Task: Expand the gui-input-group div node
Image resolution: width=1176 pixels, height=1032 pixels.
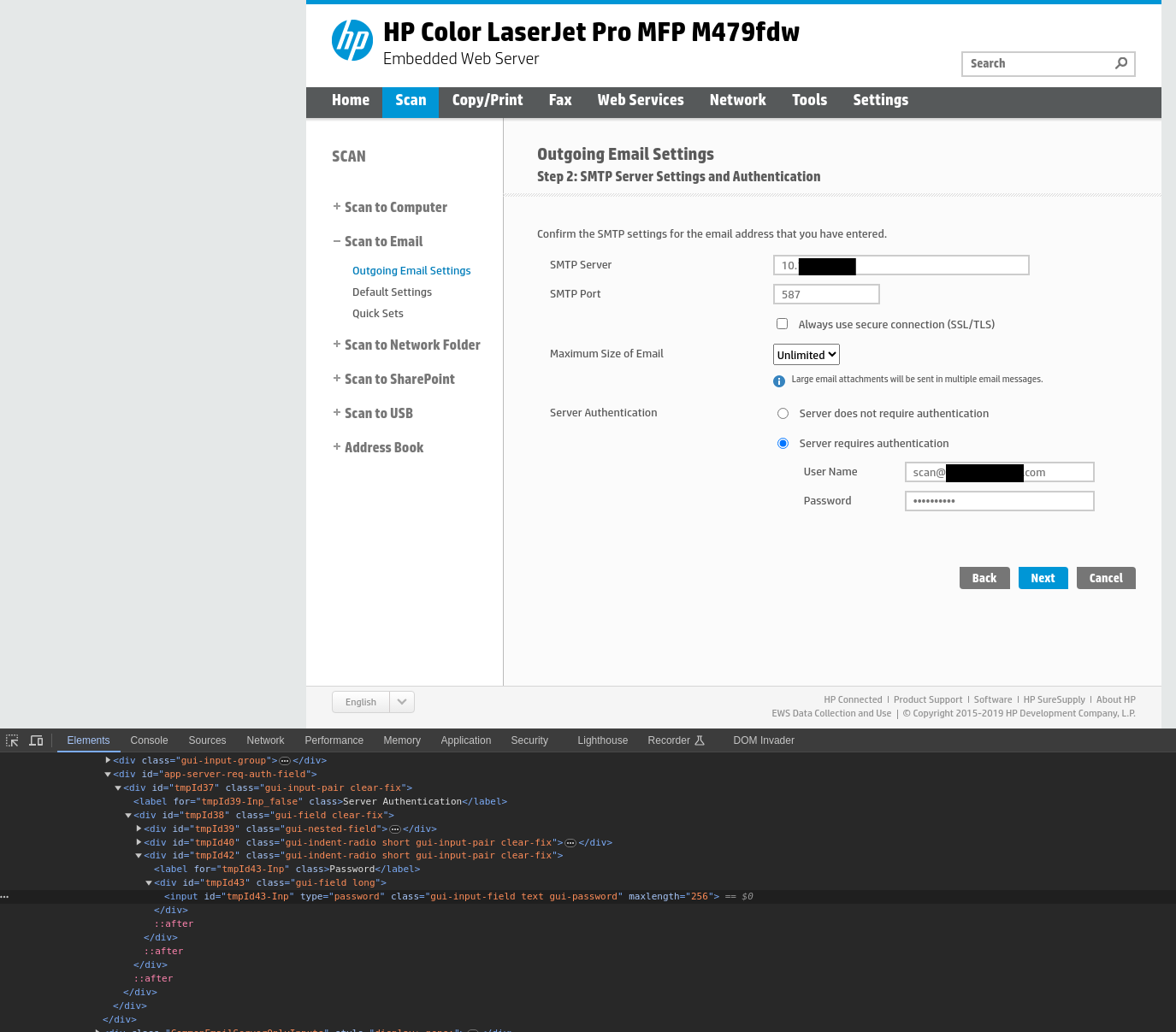Action: [x=108, y=760]
